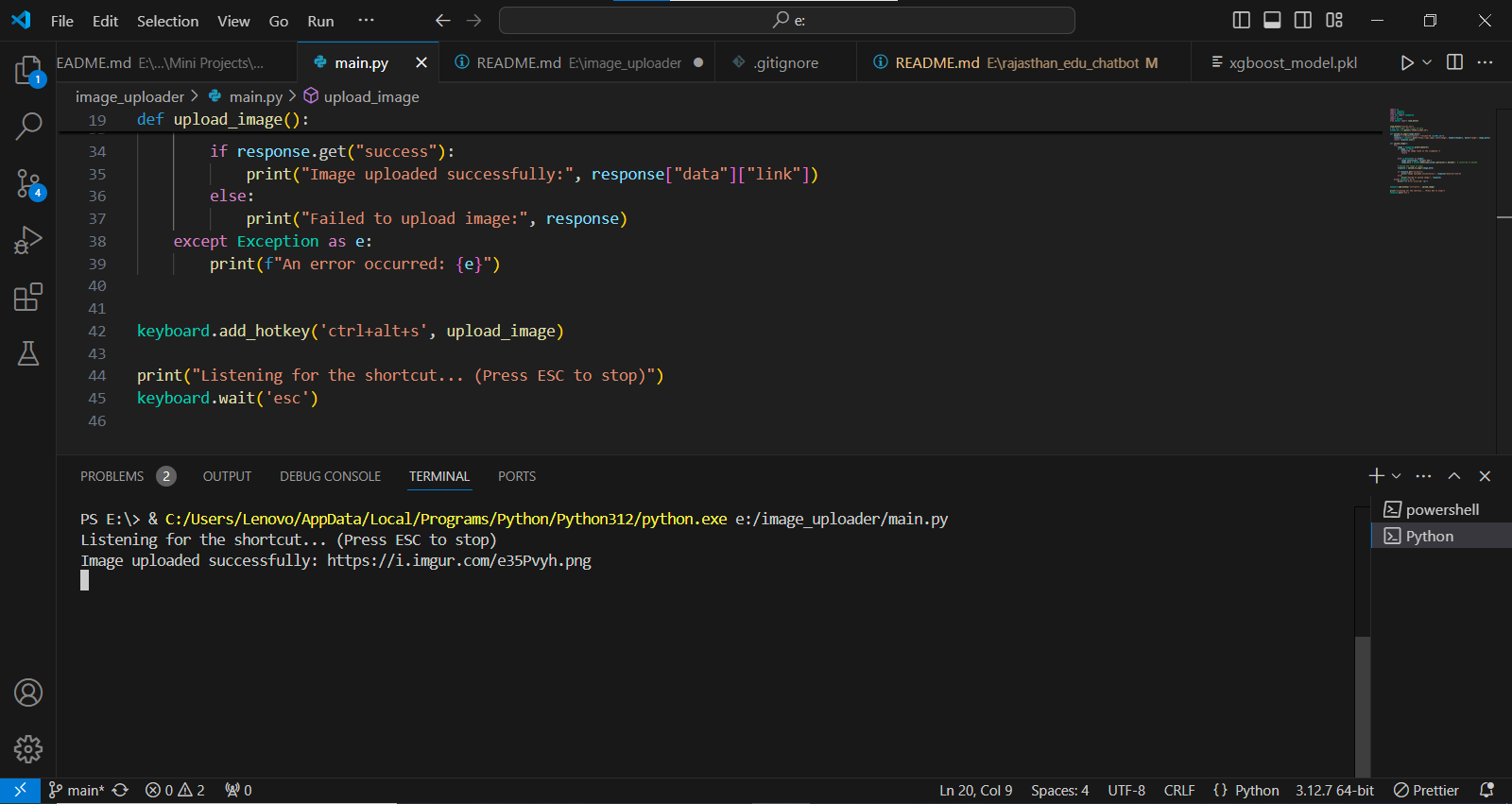Open terminal panel More Actions ellipsis

click(1424, 476)
